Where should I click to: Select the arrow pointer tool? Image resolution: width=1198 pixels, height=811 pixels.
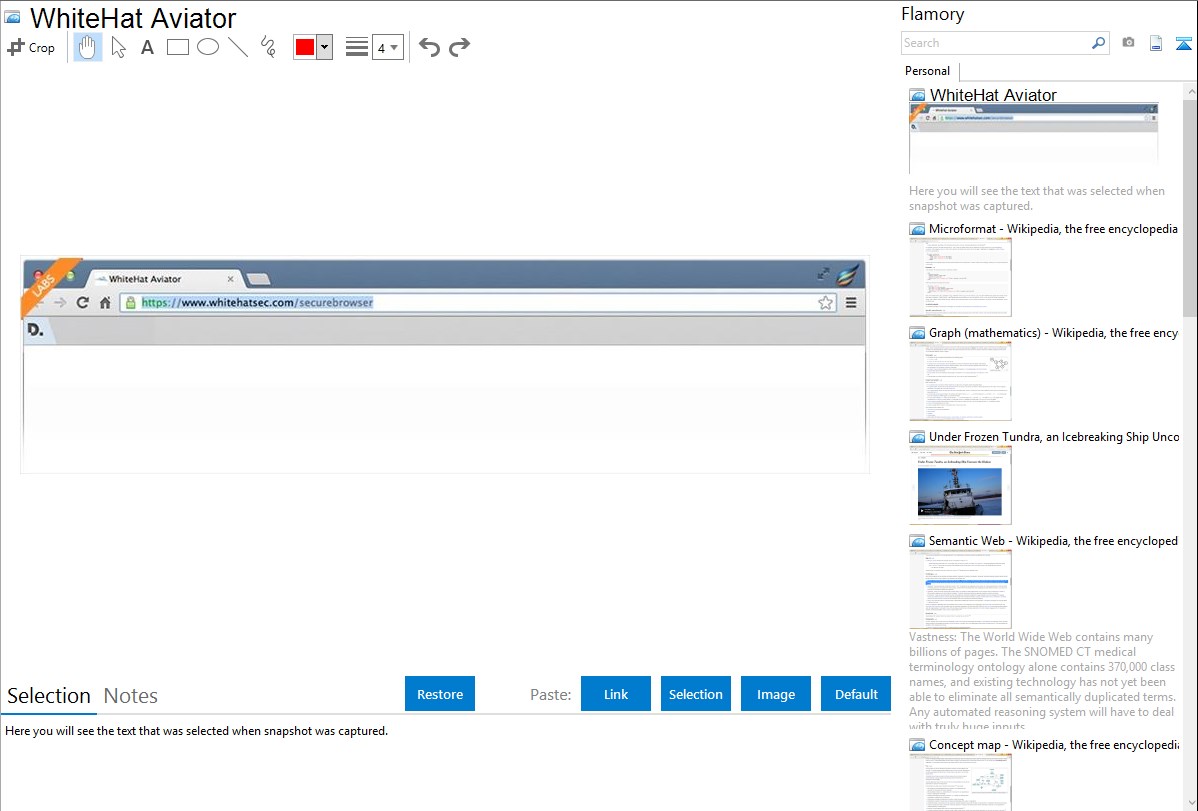(118, 47)
